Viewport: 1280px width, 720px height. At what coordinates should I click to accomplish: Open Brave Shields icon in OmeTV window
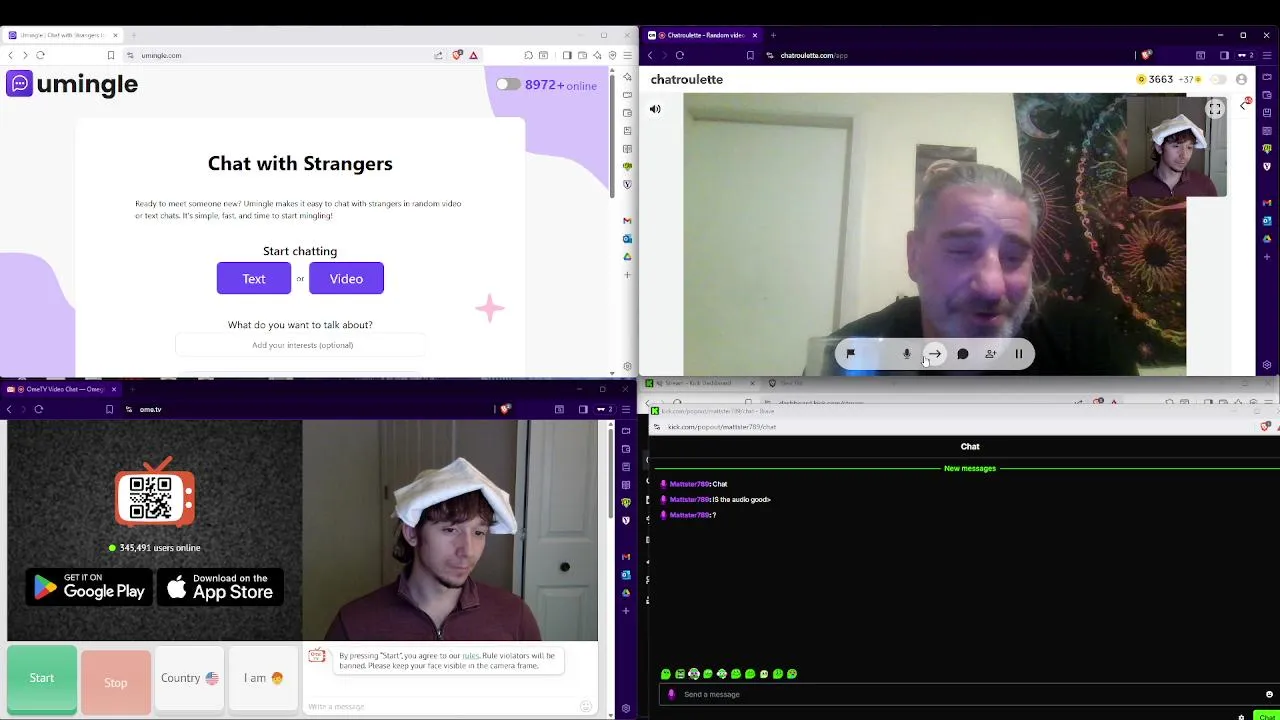point(506,409)
